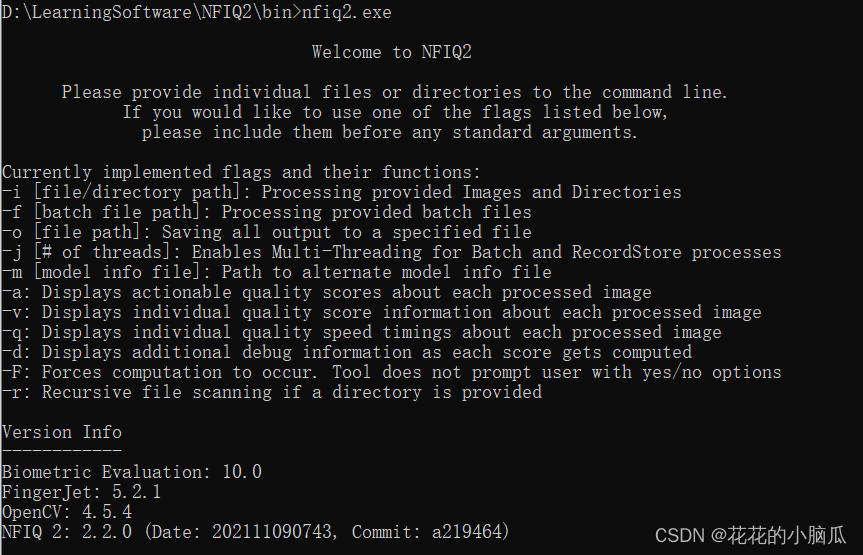Click the nfiq2.exe command text

pos(347,12)
